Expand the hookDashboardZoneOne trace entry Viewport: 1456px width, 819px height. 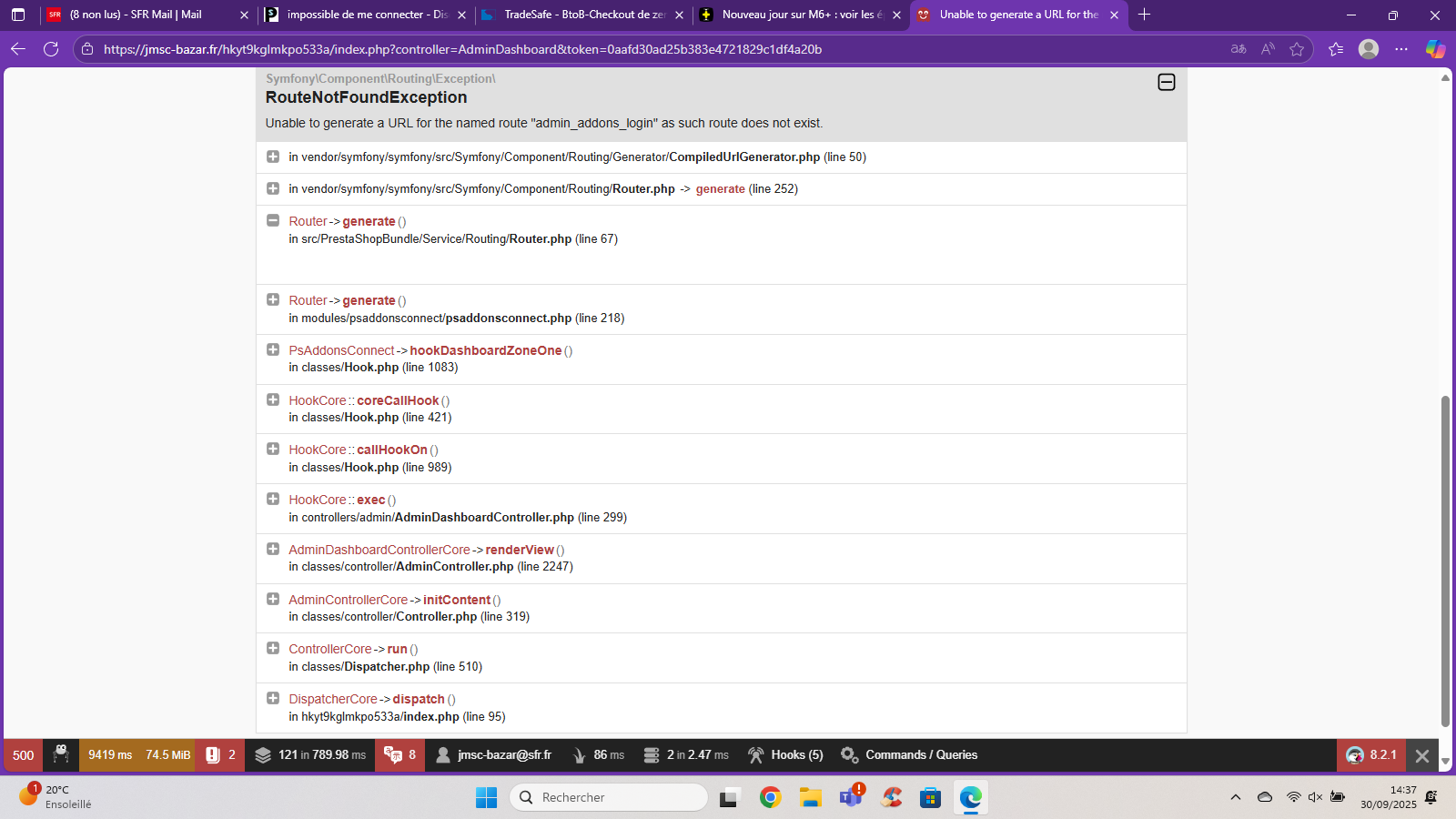tap(273, 349)
